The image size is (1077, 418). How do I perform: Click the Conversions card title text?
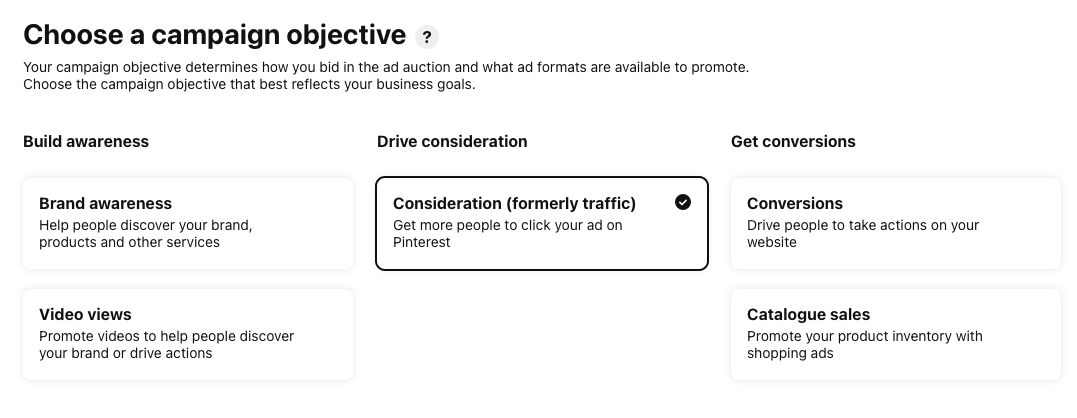[x=795, y=203]
